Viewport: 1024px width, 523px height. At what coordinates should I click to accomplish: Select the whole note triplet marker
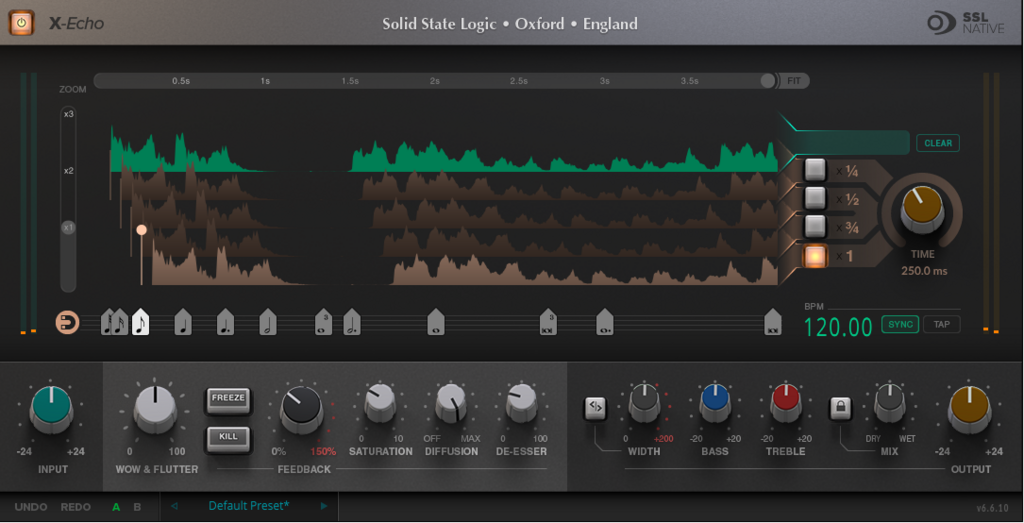[x=323, y=322]
